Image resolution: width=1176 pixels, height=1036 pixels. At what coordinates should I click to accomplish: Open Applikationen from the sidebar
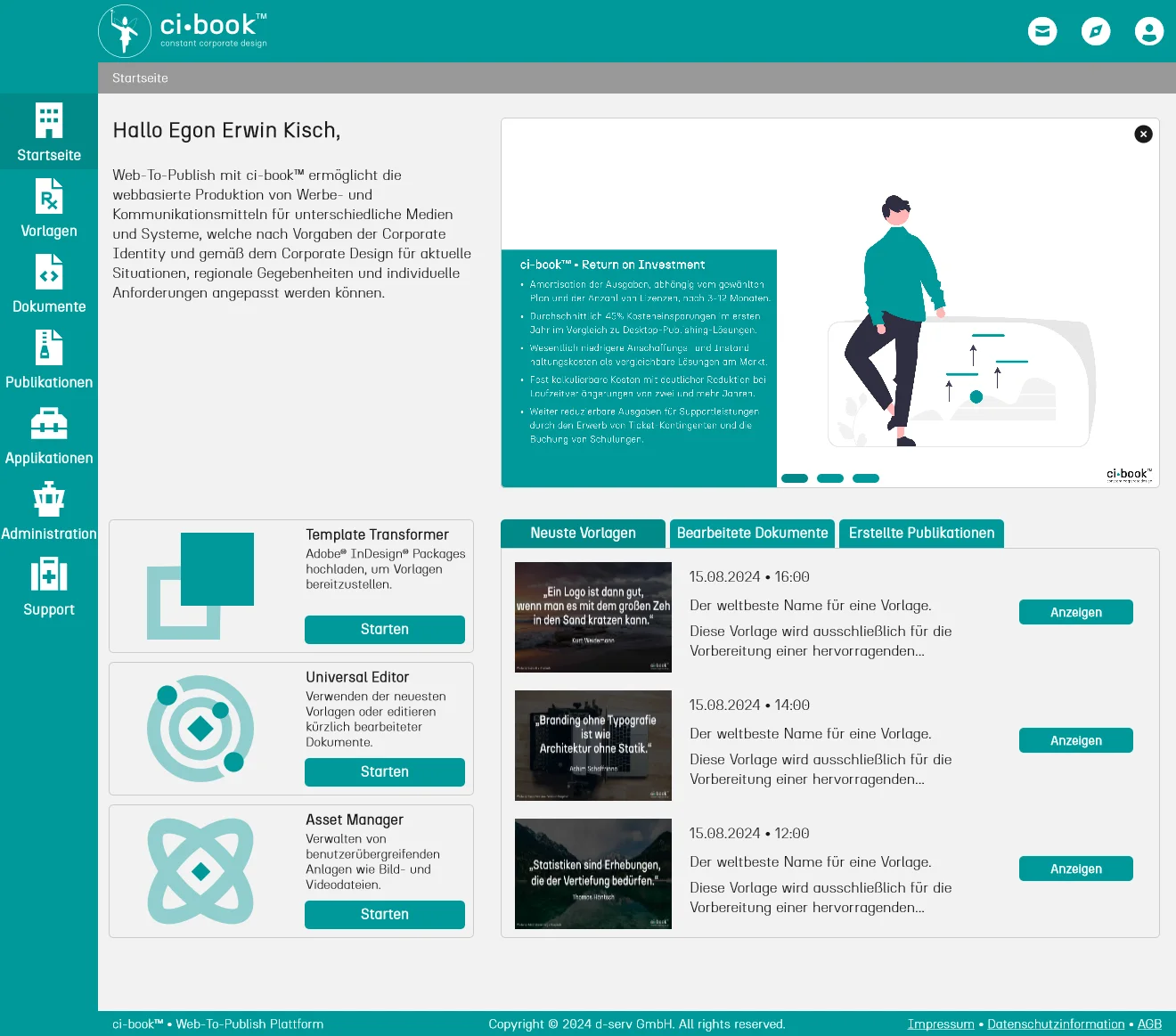[49, 435]
